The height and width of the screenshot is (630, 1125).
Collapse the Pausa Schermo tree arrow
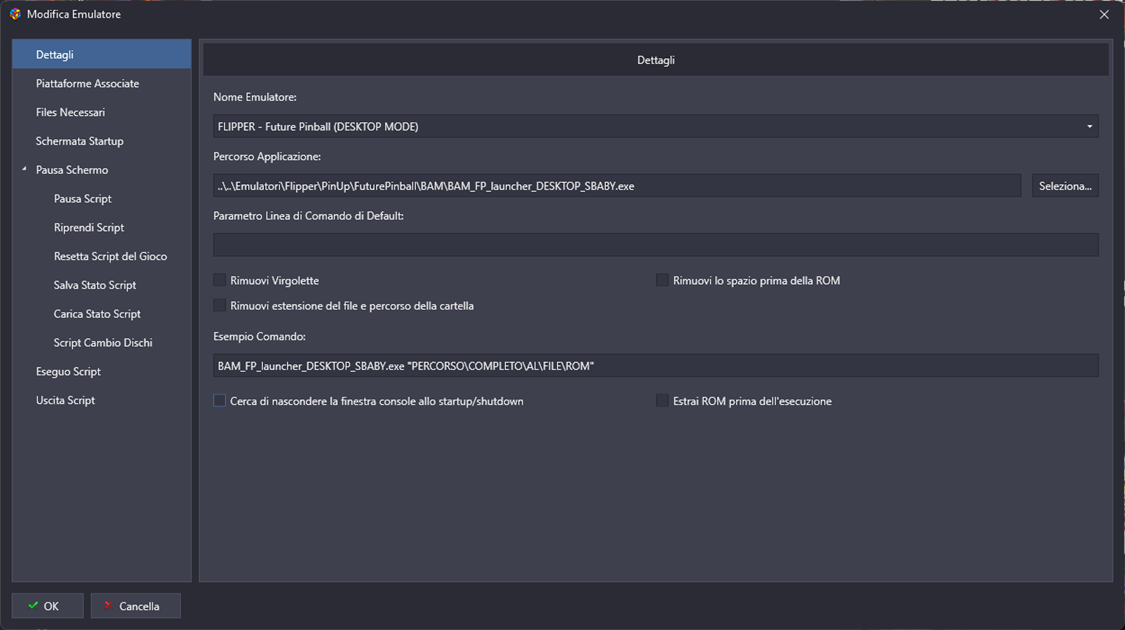tap(24, 169)
